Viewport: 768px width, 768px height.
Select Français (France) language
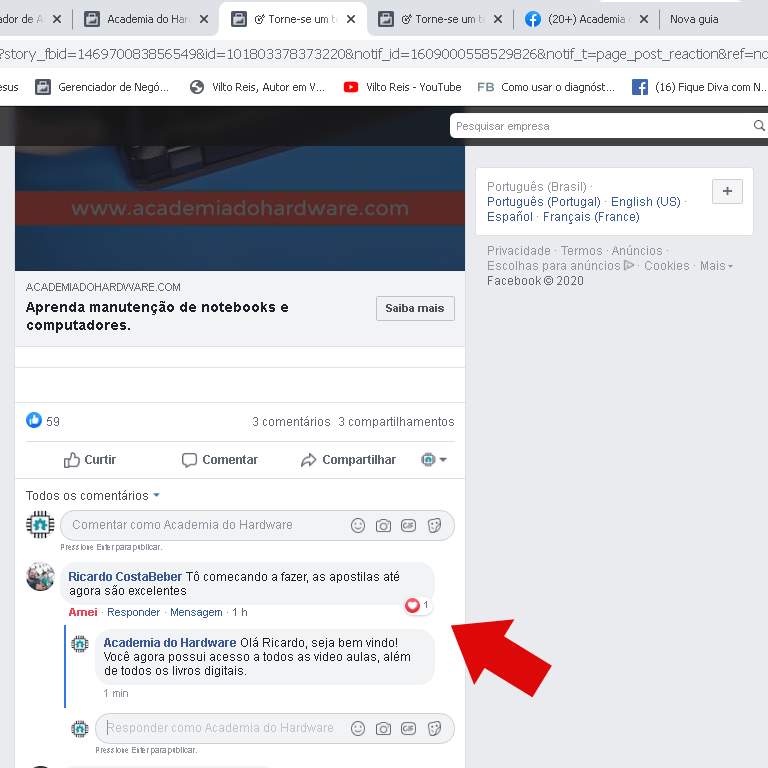pyautogui.click(x=591, y=217)
